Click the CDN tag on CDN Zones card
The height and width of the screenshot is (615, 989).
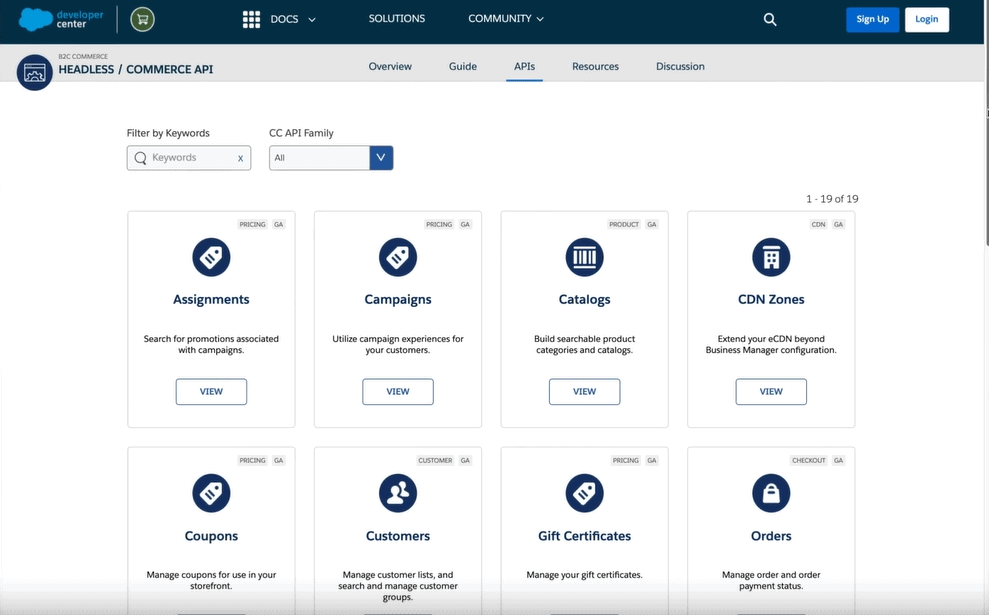(818, 225)
